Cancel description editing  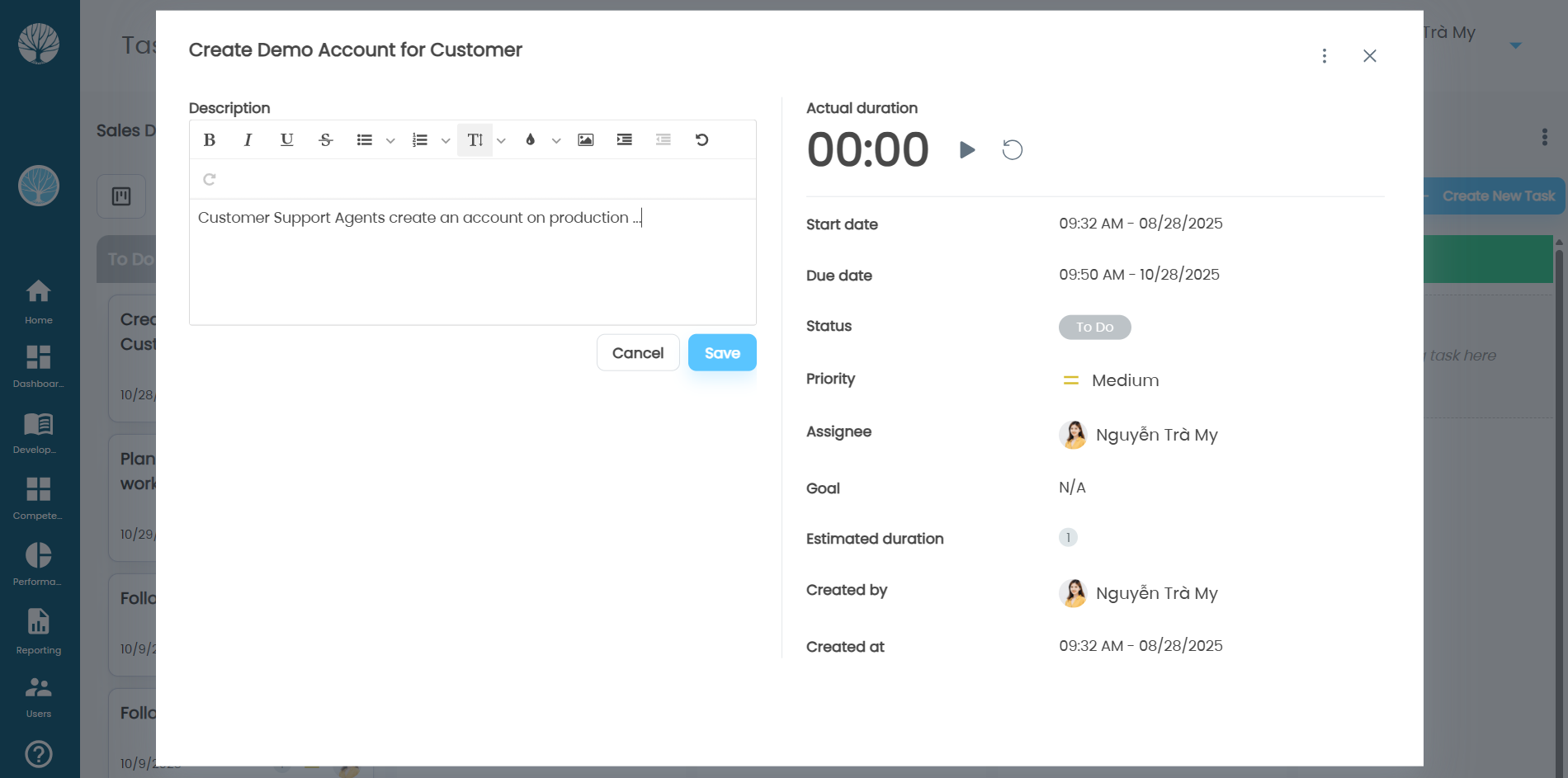click(637, 353)
